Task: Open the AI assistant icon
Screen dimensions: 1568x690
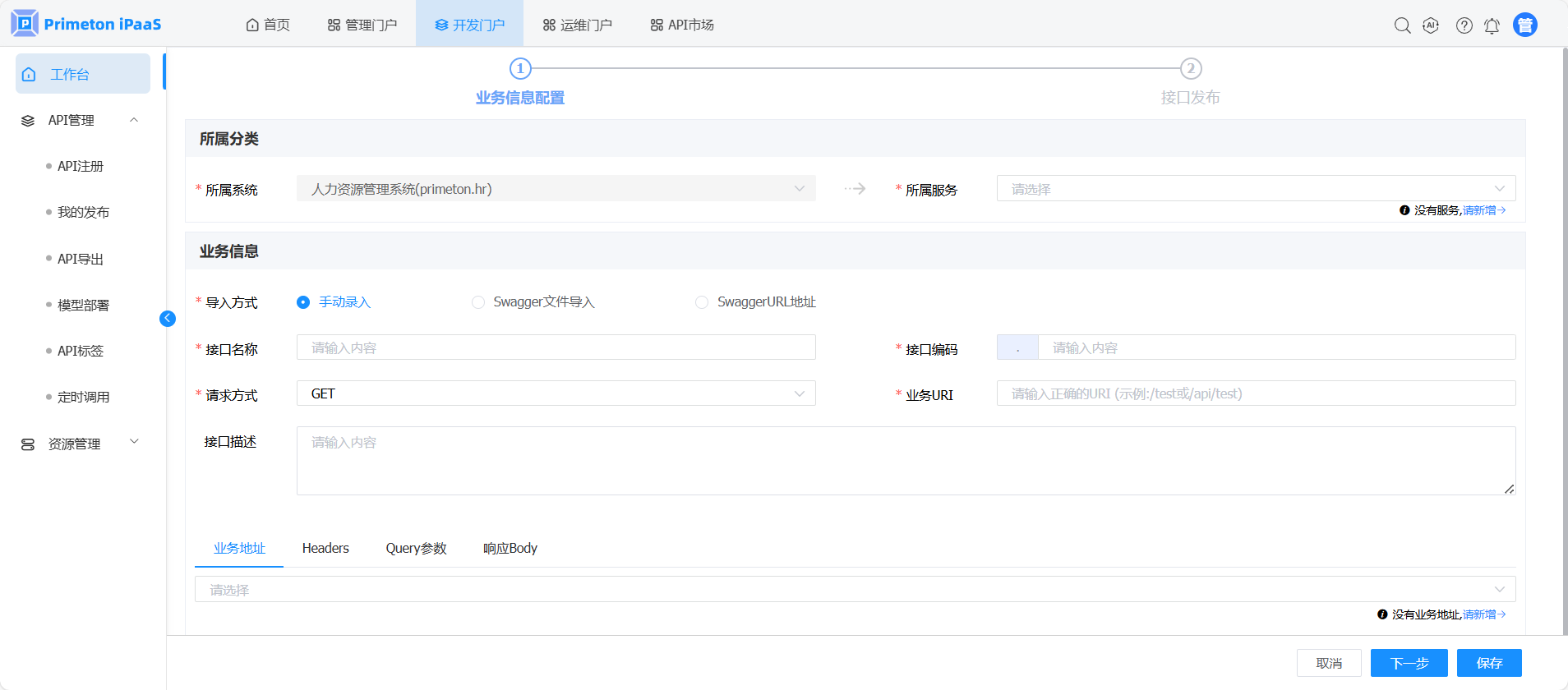Action: tap(1431, 25)
